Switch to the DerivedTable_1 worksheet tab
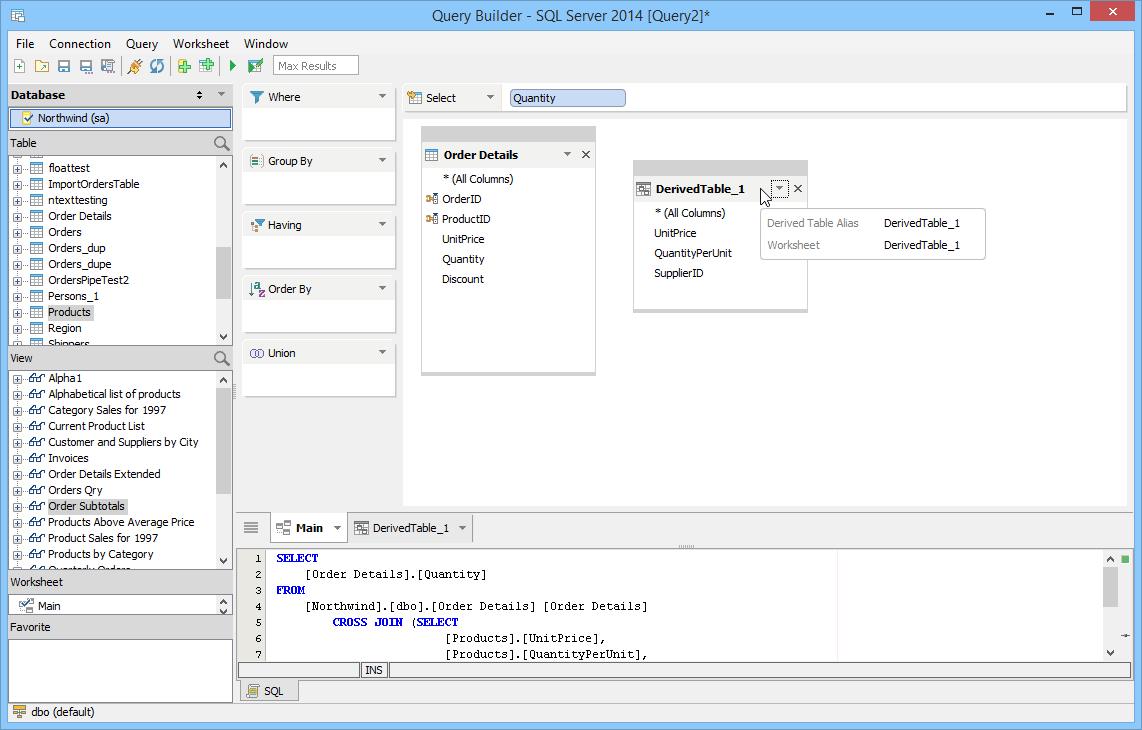1142x730 pixels. coord(410,528)
